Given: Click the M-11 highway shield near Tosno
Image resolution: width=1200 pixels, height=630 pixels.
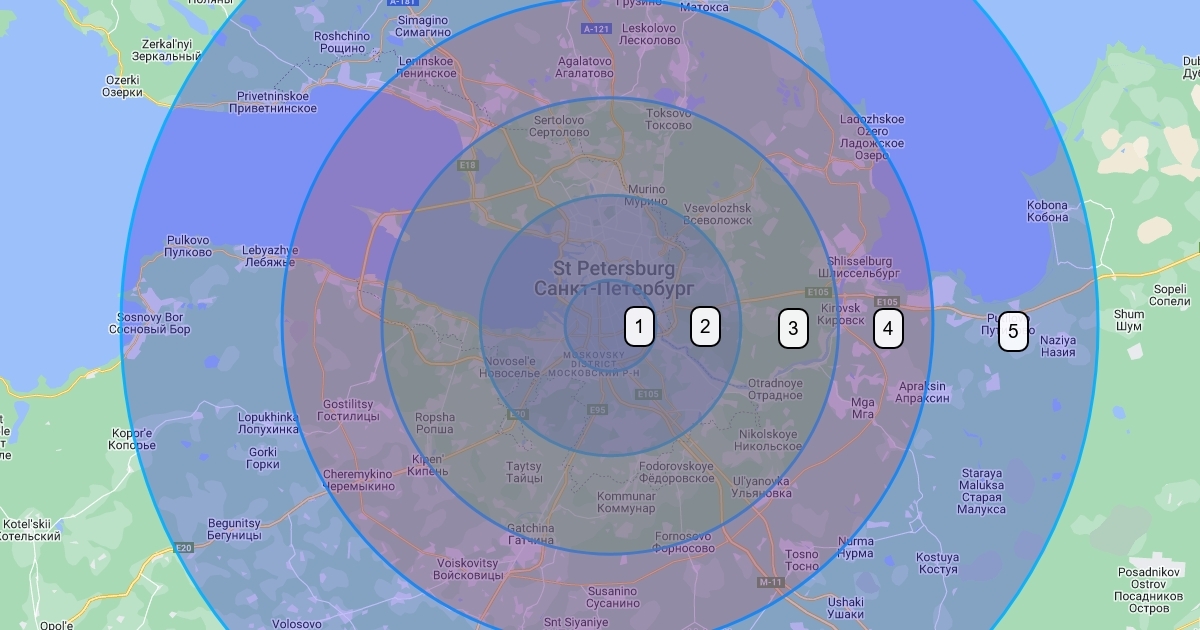Looking at the screenshot, I should [769, 582].
